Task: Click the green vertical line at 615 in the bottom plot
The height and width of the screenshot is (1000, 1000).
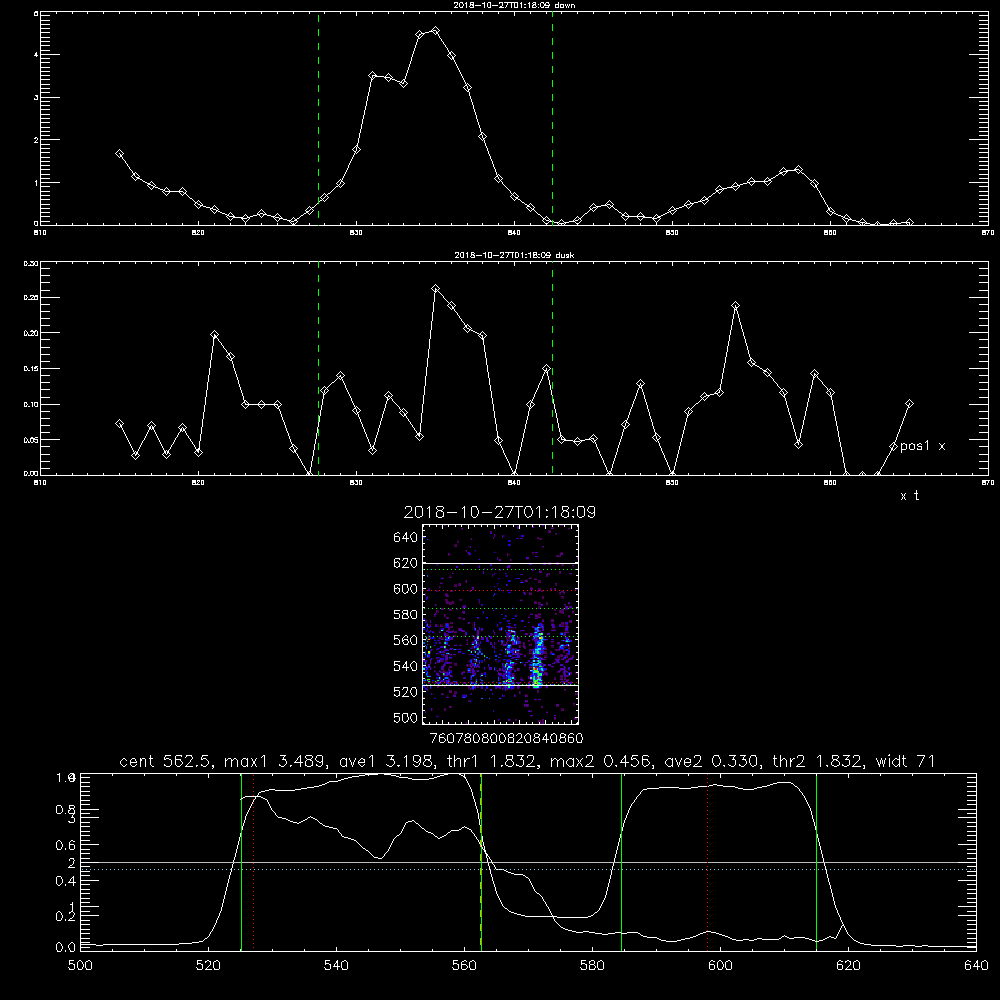Action: (816, 862)
